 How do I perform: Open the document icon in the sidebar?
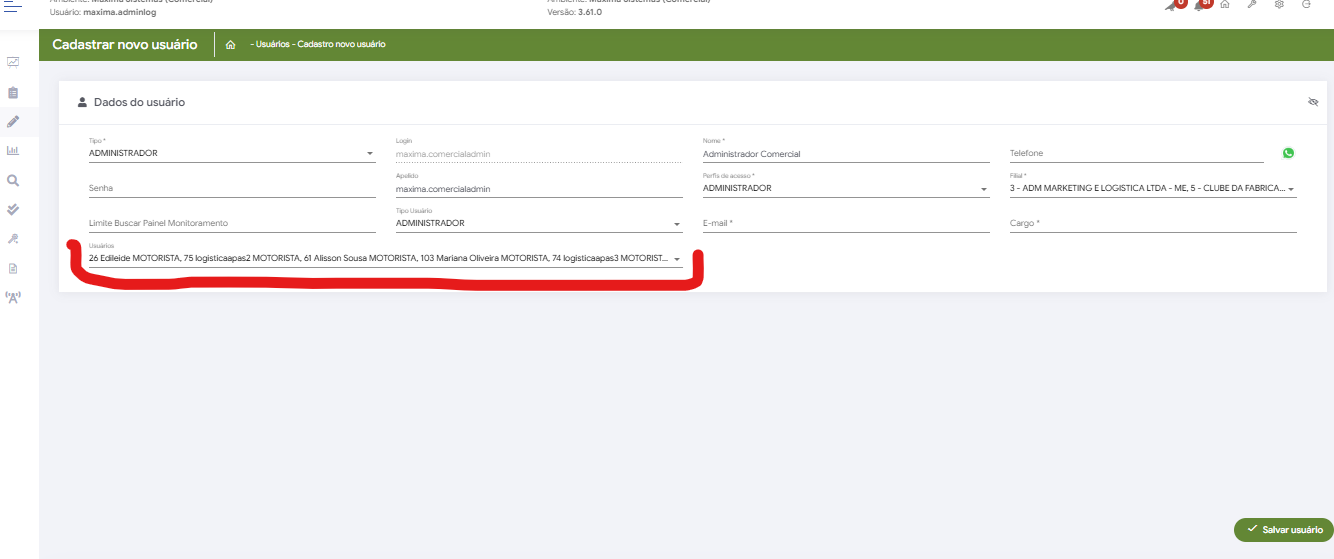pos(13,268)
